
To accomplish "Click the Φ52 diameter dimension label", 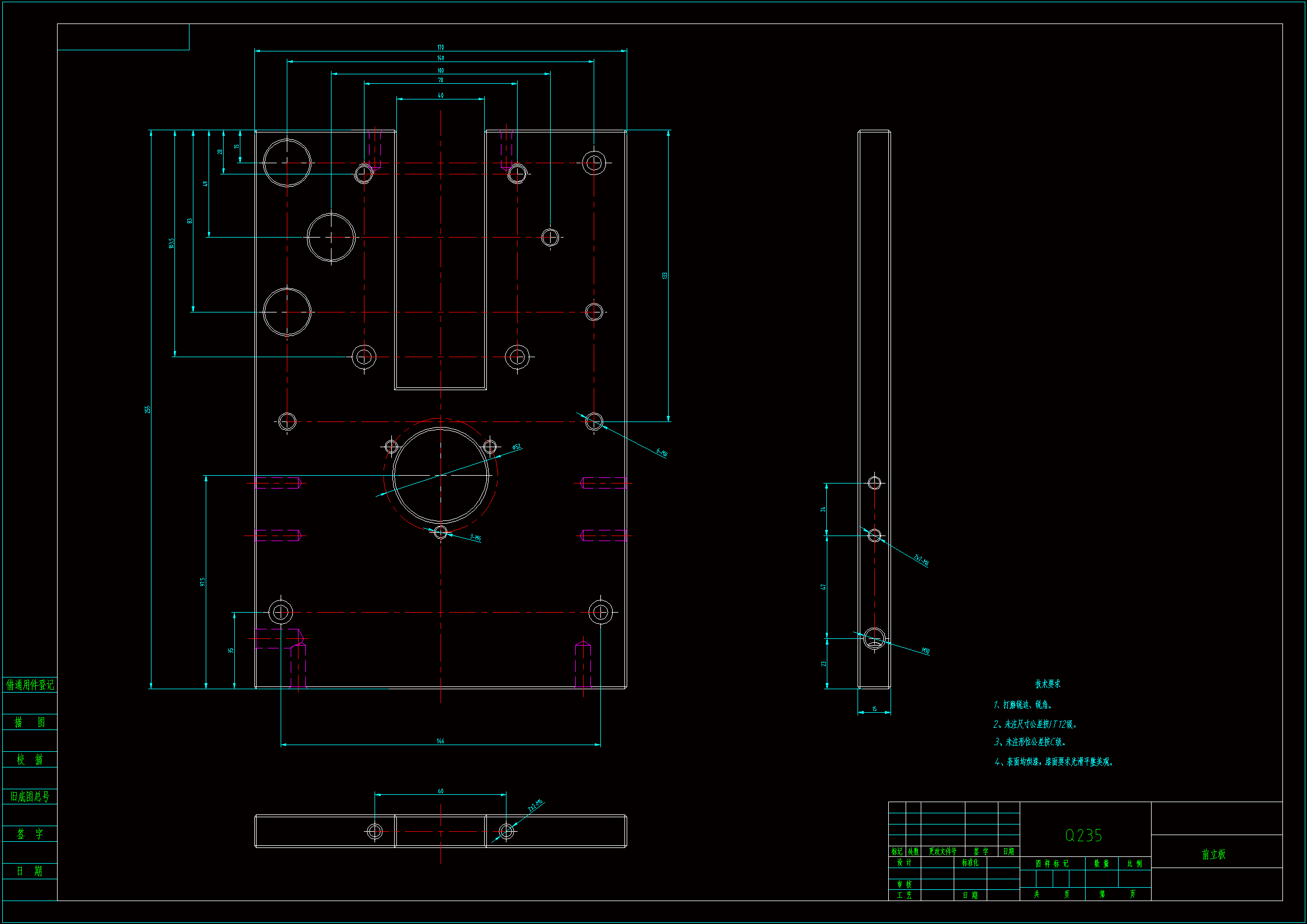I will (517, 447).
